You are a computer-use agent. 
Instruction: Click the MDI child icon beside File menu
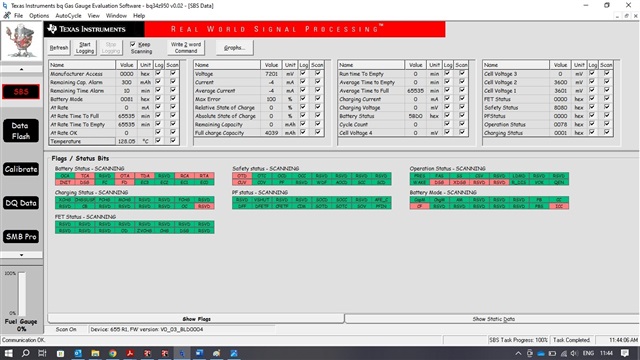click(x=7, y=16)
